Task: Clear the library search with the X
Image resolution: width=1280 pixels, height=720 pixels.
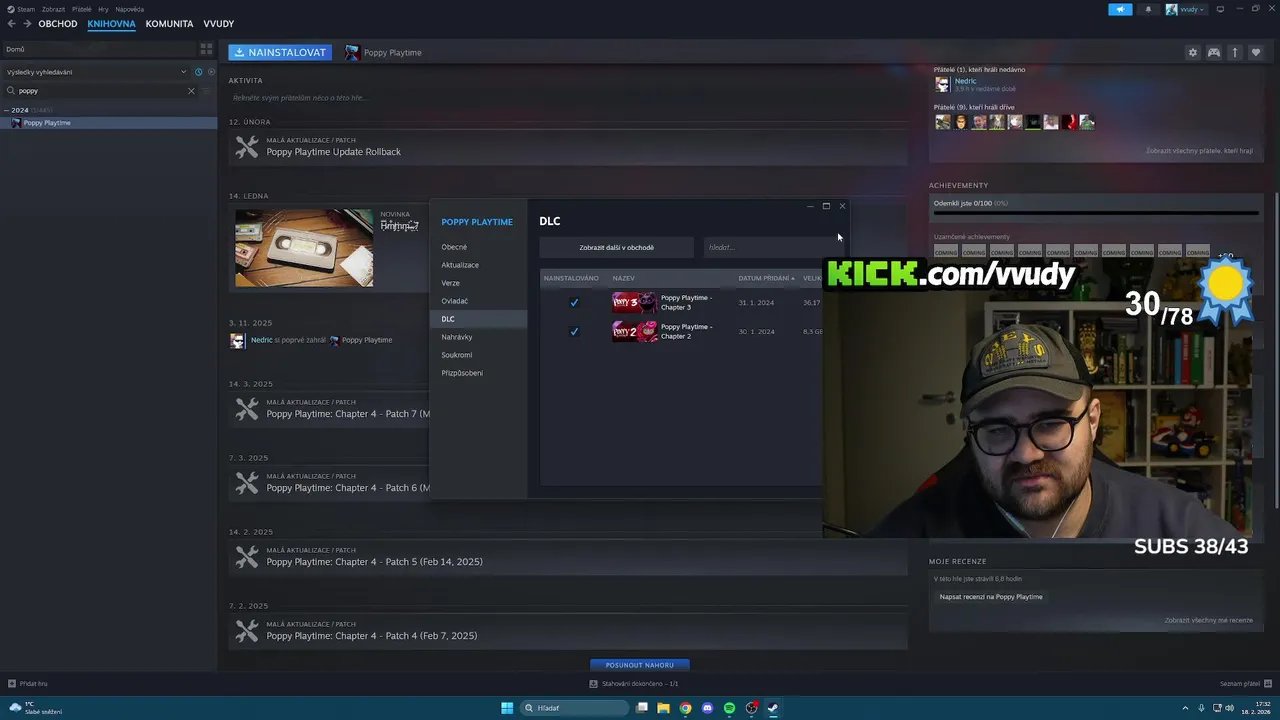Action: (x=191, y=91)
